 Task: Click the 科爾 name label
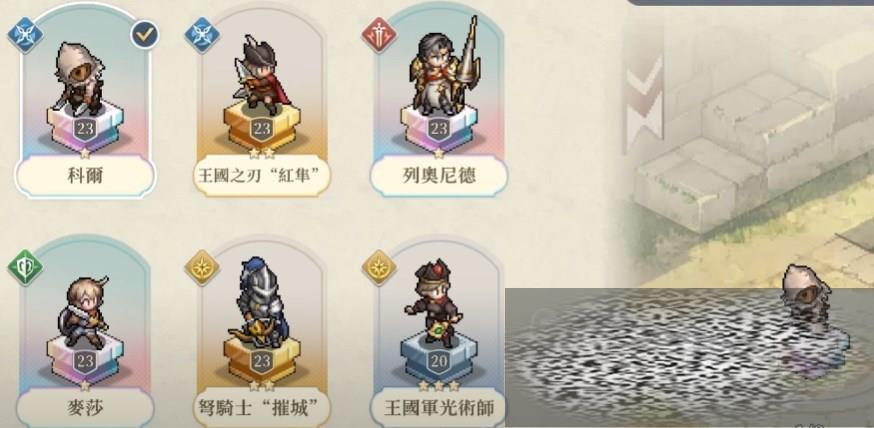(85, 177)
